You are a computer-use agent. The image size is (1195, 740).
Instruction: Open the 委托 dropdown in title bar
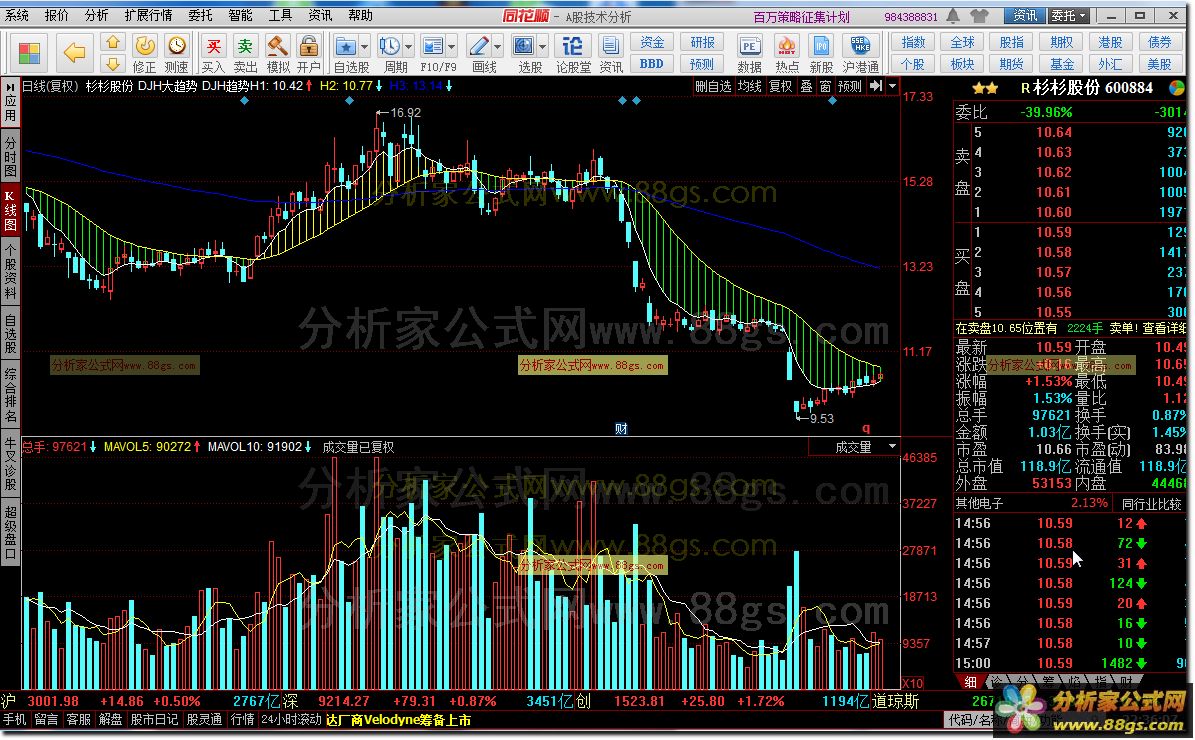[1068, 15]
